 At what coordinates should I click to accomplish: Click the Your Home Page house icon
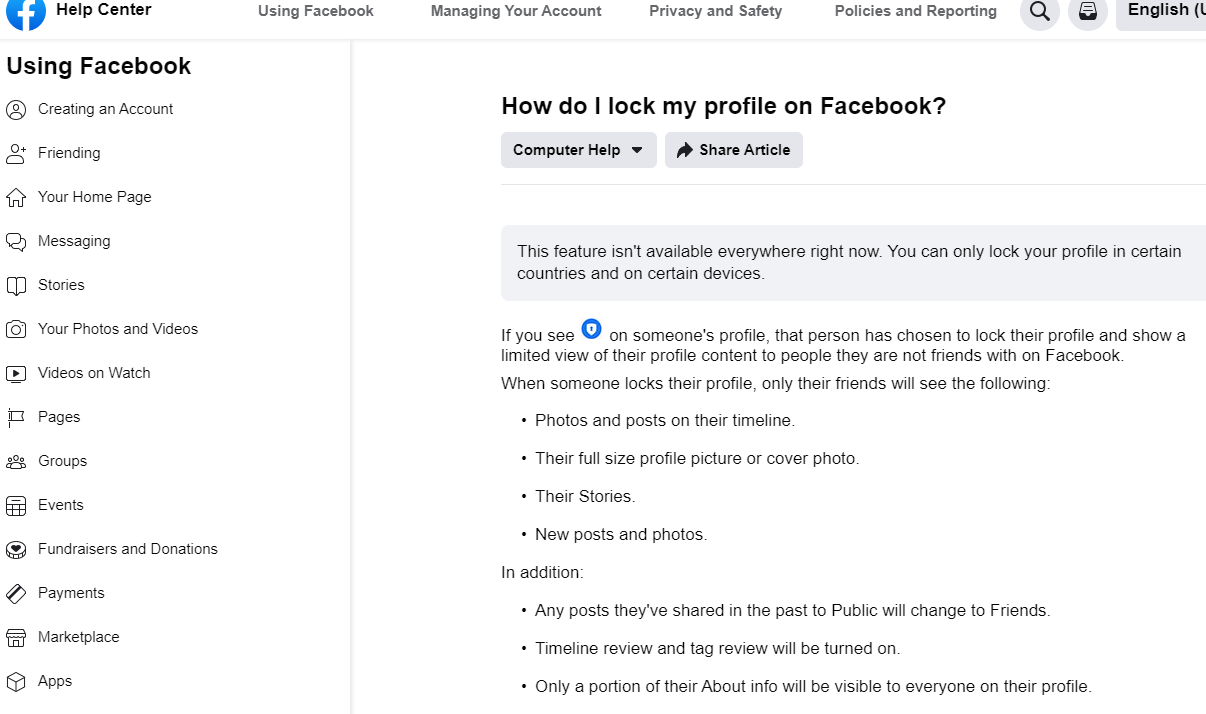point(16,197)
